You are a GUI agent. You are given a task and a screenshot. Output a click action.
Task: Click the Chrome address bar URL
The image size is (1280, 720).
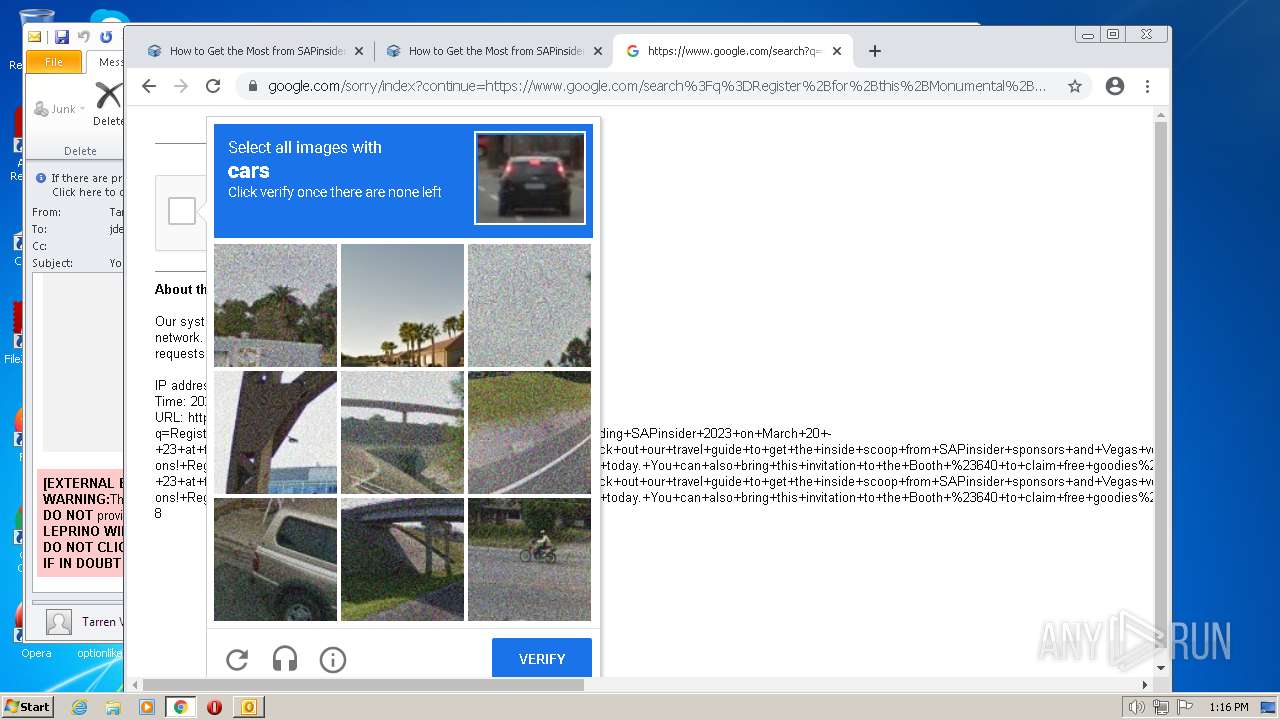[656, 86]
